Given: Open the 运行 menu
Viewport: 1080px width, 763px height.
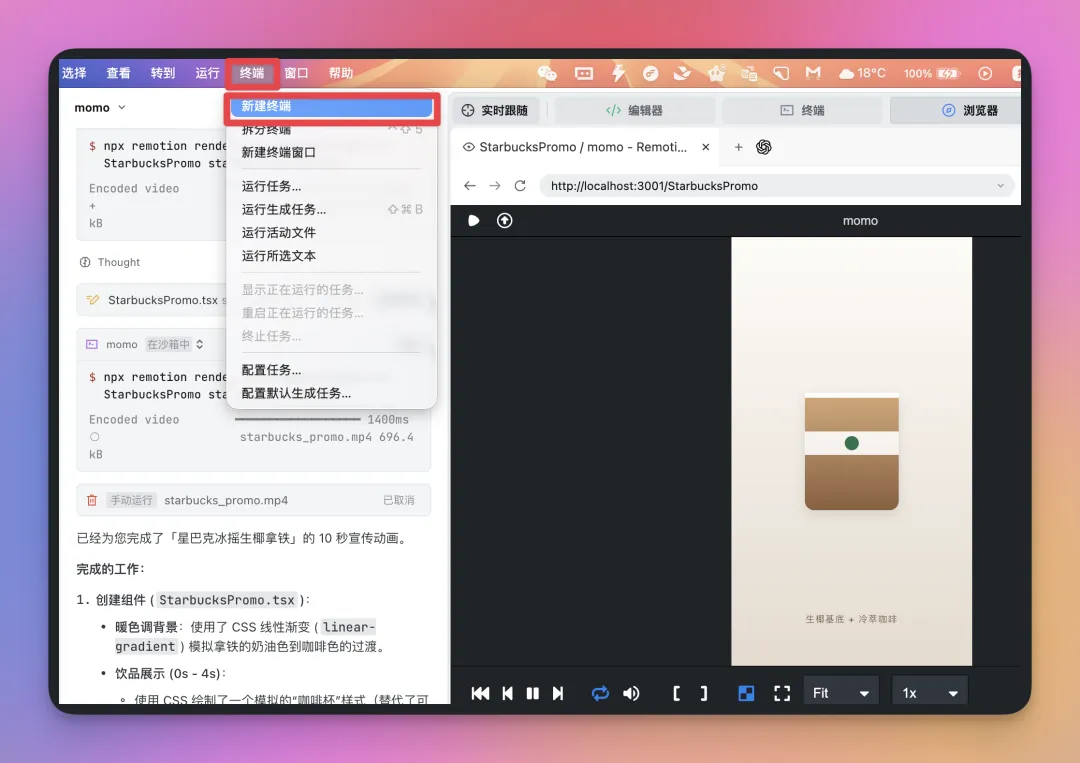Looking at the screenshot, I should [x=207, y=73].
